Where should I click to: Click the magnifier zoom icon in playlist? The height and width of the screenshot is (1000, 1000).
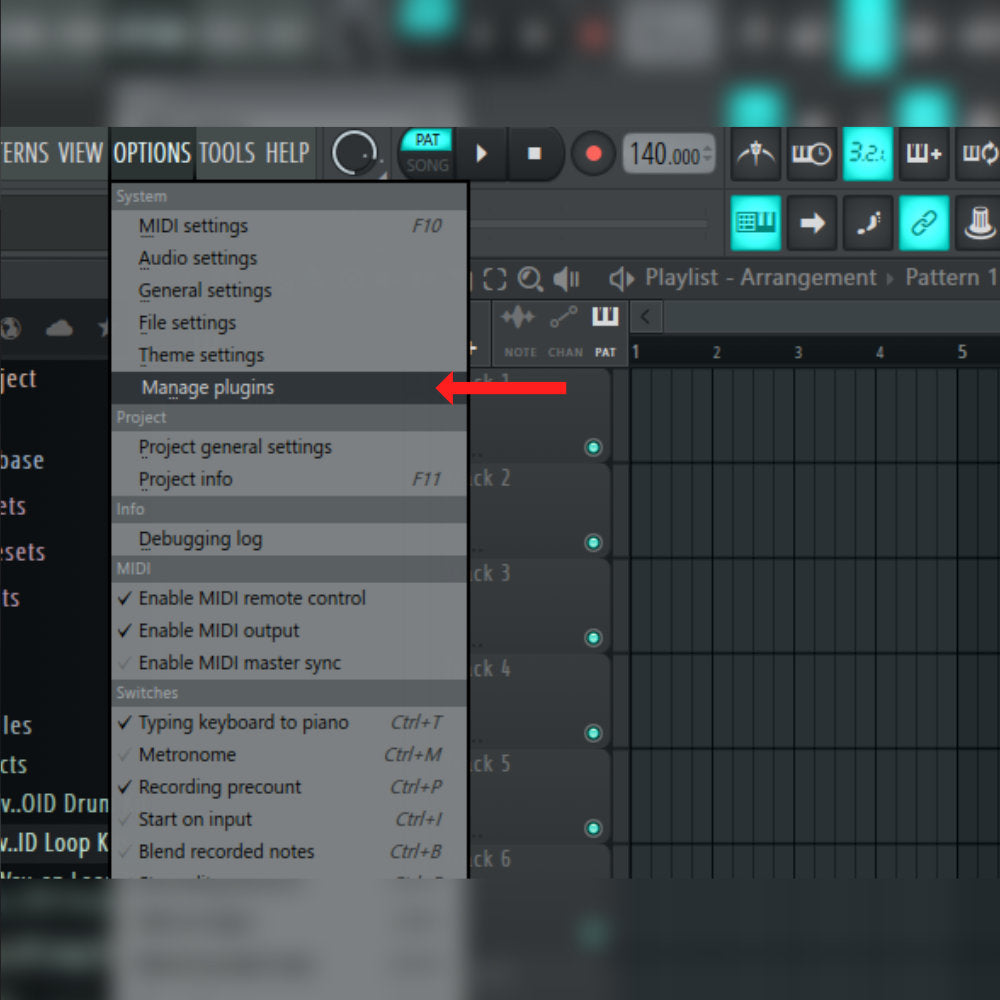pos(529,279)
